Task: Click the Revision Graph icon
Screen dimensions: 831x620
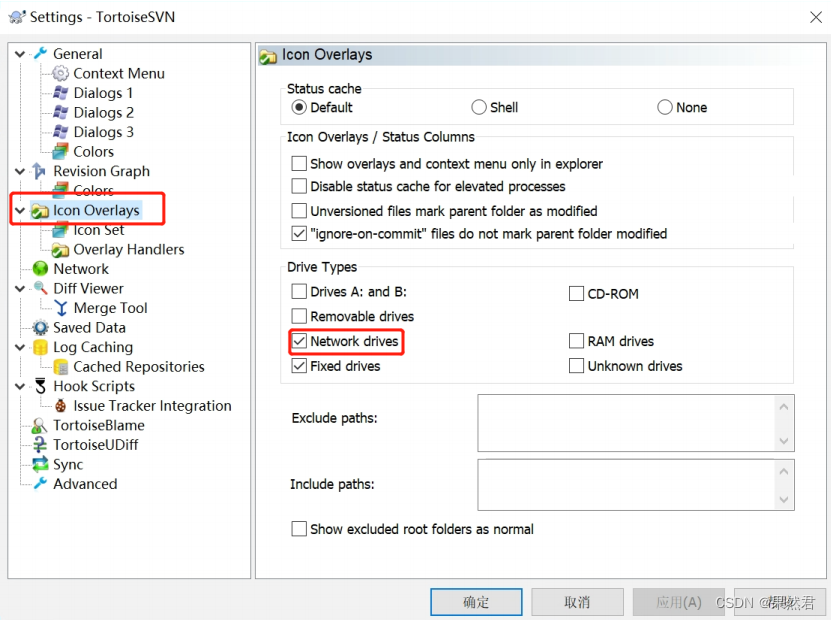Action: tap(40, 171)
